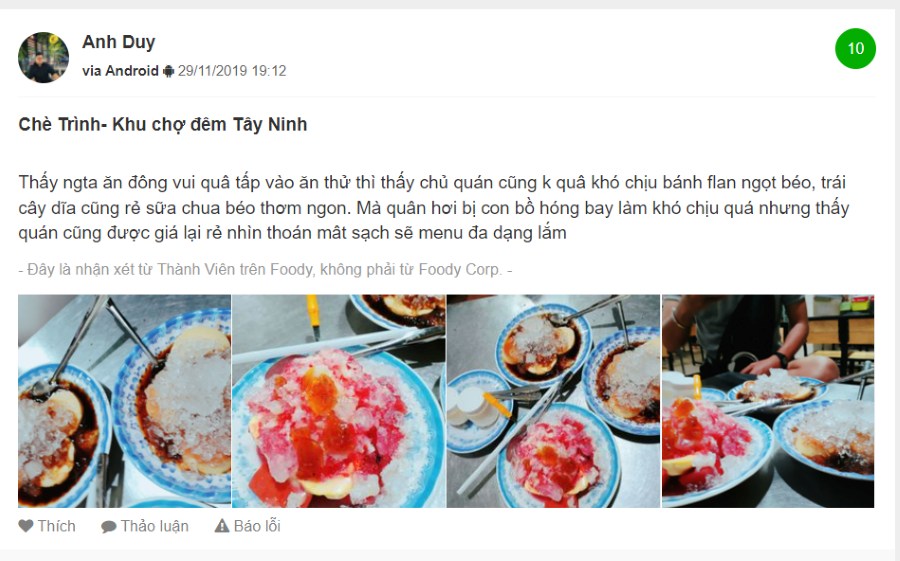Open Anh Duy's profile avatar
The width and height of the screenshot is (900, 561).
(x=44, y=57)
